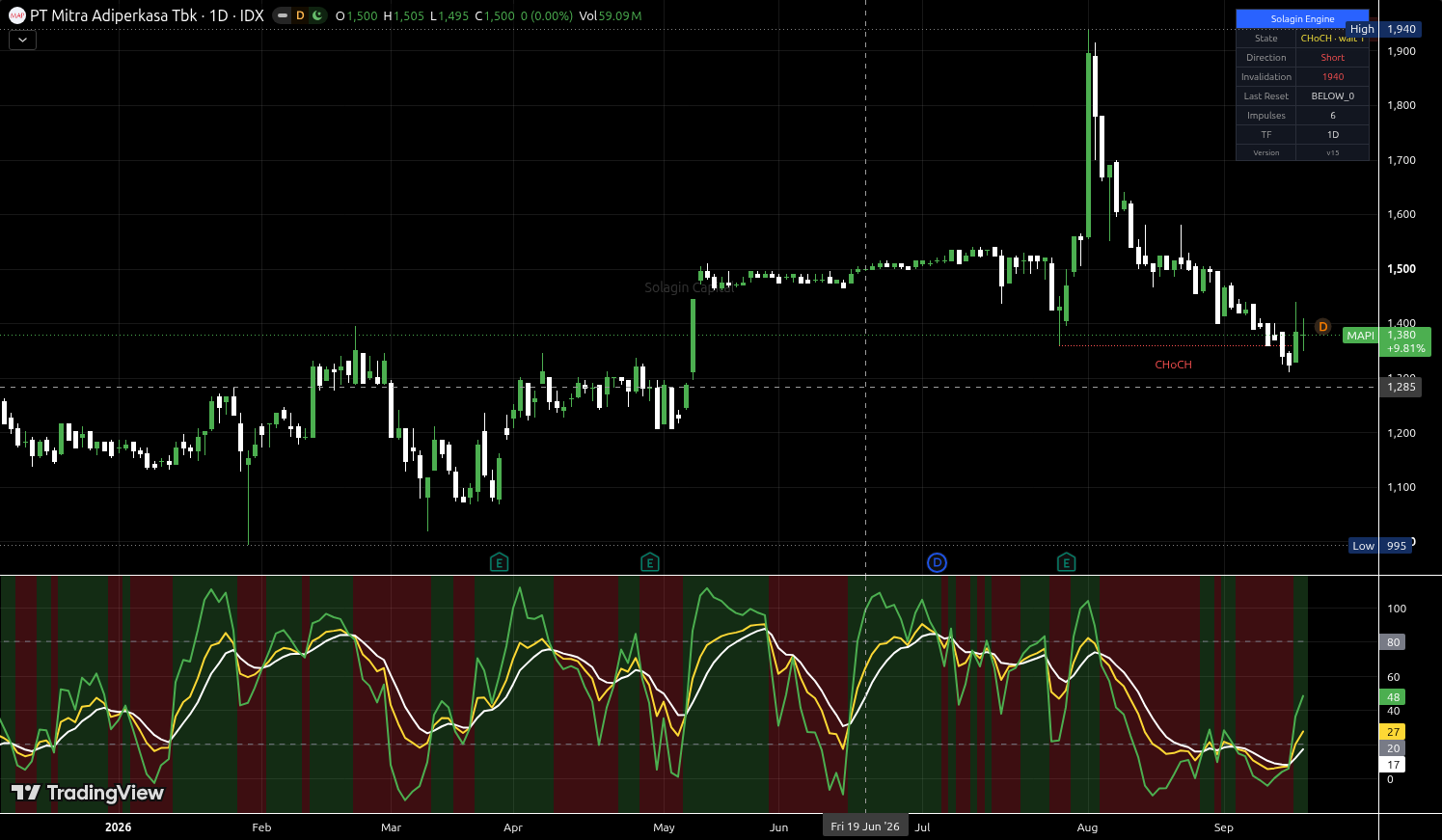Click the orange D delayed-data badge in the legend

[300, 15]
